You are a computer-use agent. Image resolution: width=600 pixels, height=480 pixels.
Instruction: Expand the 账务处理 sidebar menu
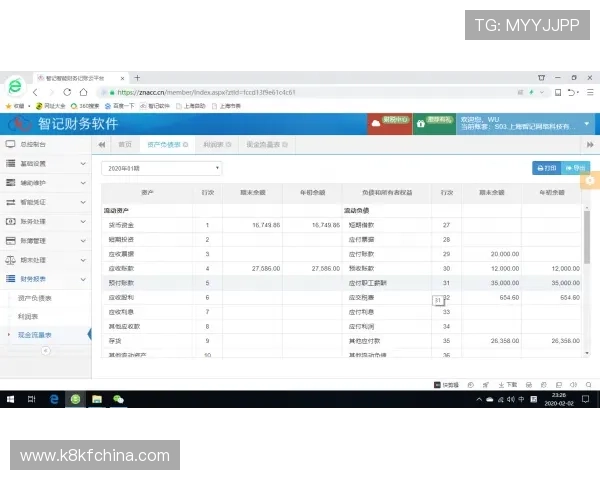(x=46, y=221)
